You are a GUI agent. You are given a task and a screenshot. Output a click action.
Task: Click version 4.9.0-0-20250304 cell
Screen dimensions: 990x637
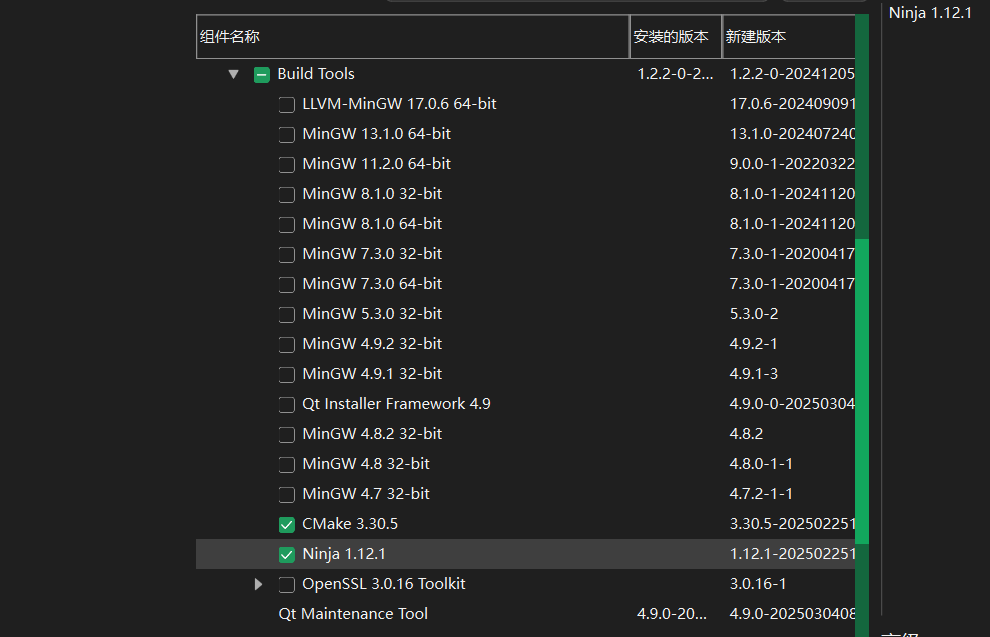[x=792, y=403]
